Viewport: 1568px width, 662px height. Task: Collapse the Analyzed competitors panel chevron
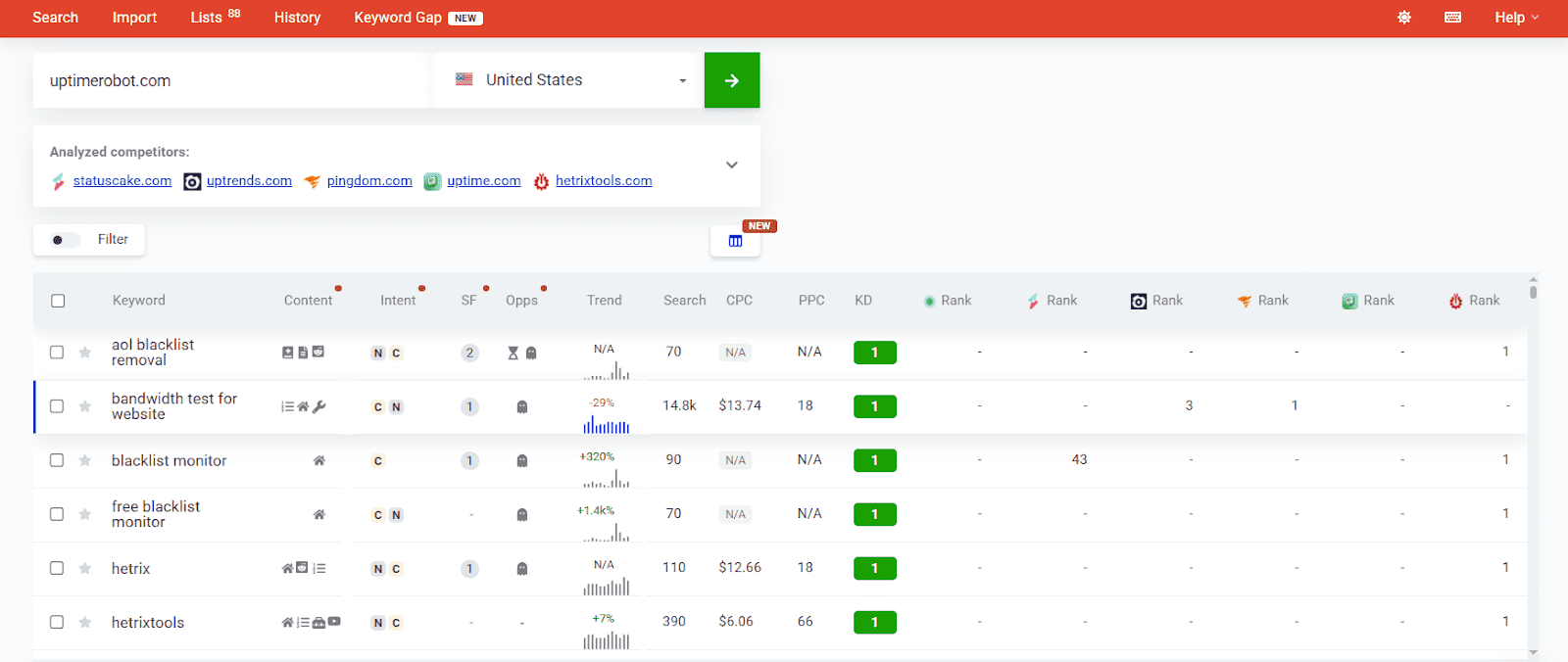pos(731,165)
